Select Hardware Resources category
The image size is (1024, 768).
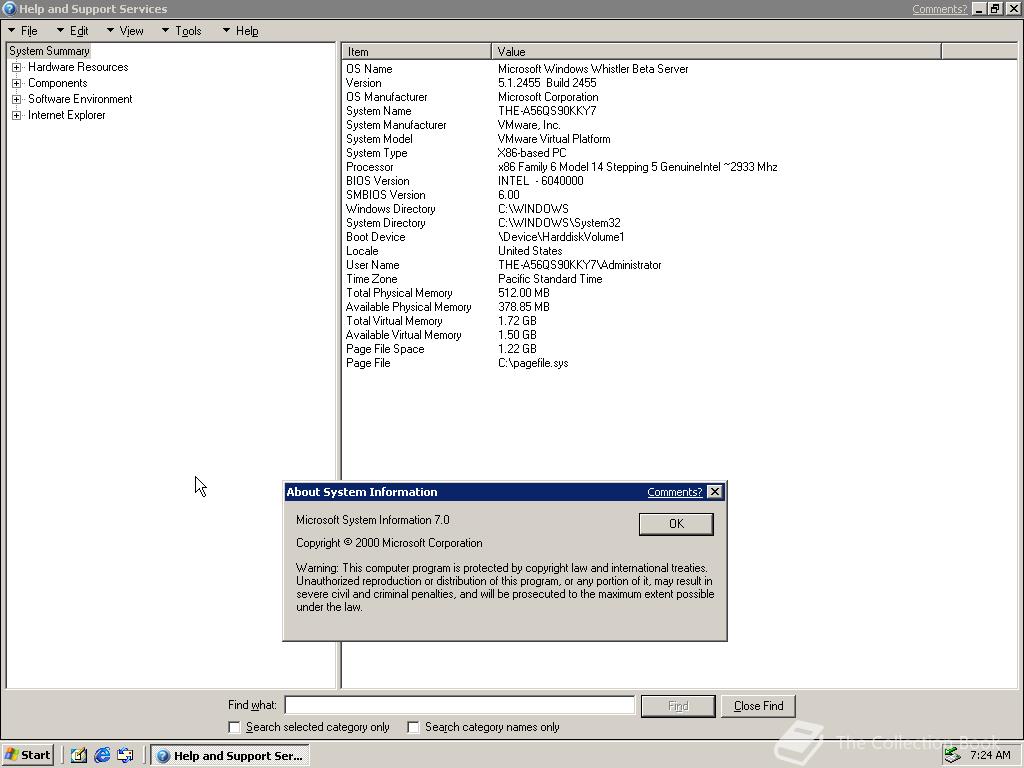click(x=78, y=67)
